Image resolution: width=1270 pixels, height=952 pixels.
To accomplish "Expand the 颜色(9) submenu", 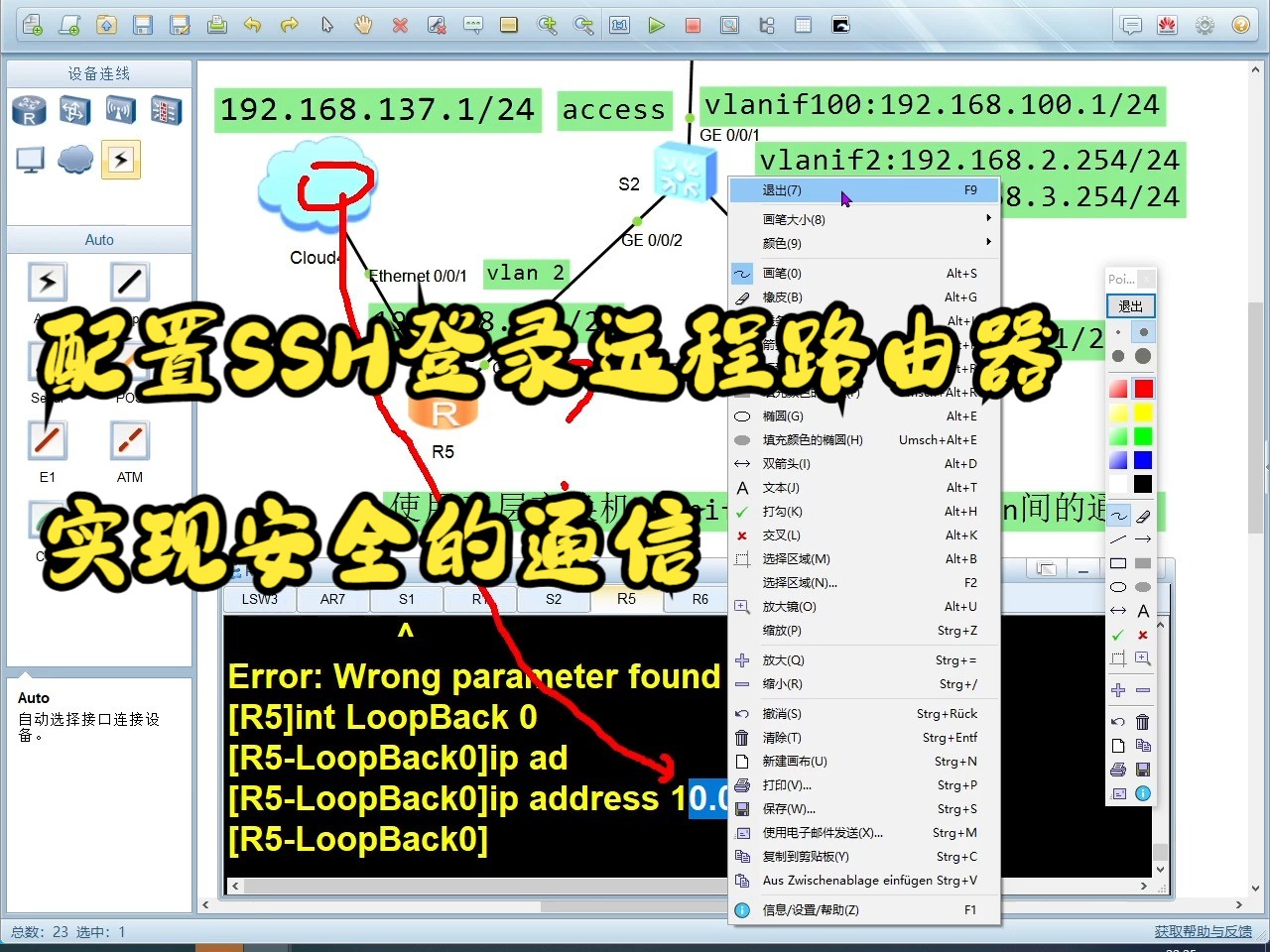I will [864, 243].
